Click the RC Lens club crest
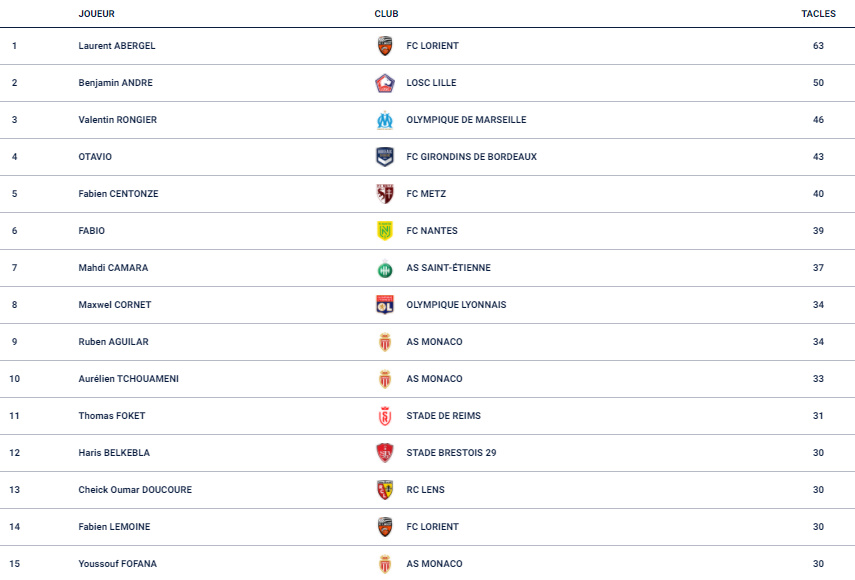 tap(385, 490)
